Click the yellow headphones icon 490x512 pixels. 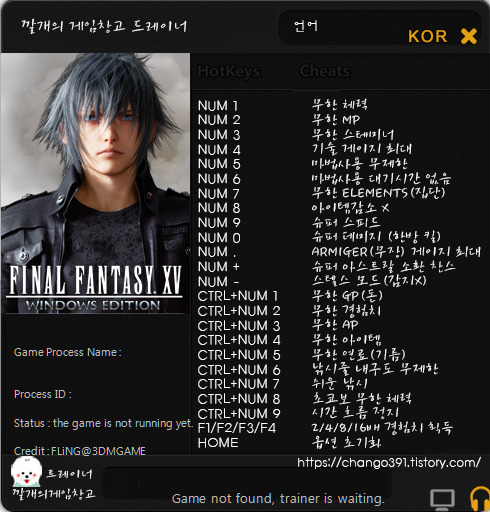[x=480, y=499]
